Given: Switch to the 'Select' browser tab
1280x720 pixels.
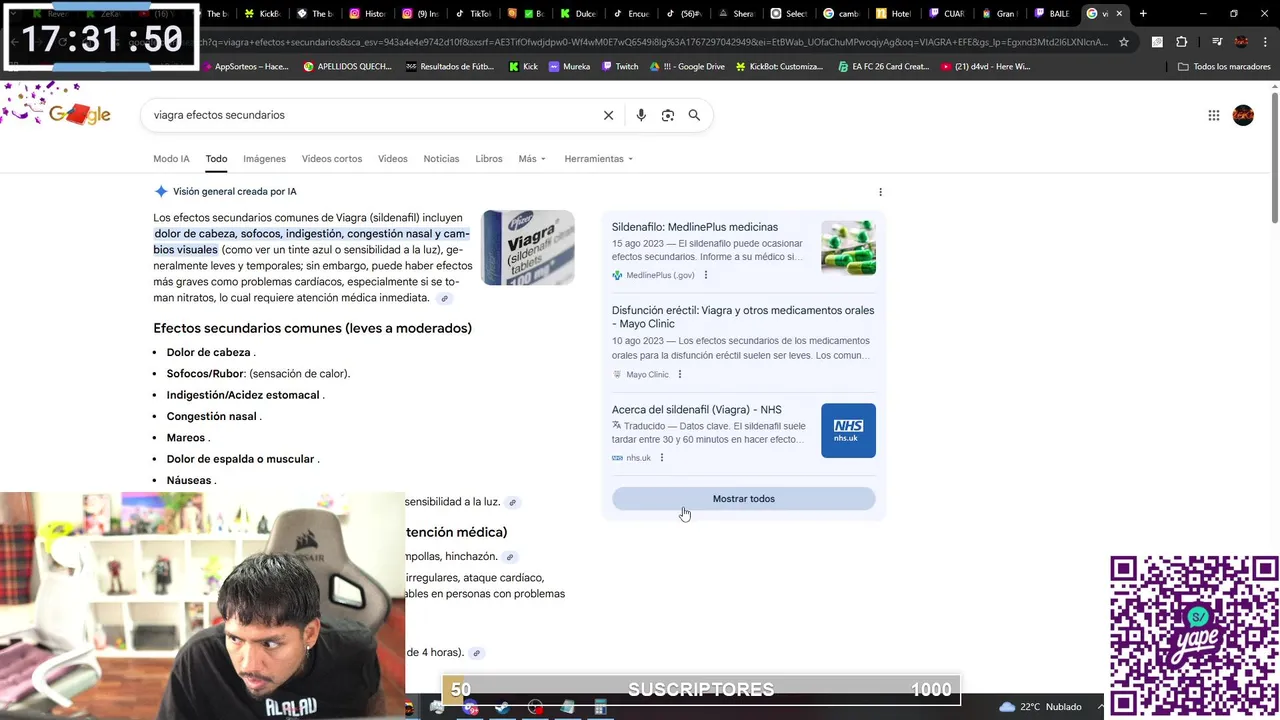Looking at the screenshot, I should pos(788,14).
